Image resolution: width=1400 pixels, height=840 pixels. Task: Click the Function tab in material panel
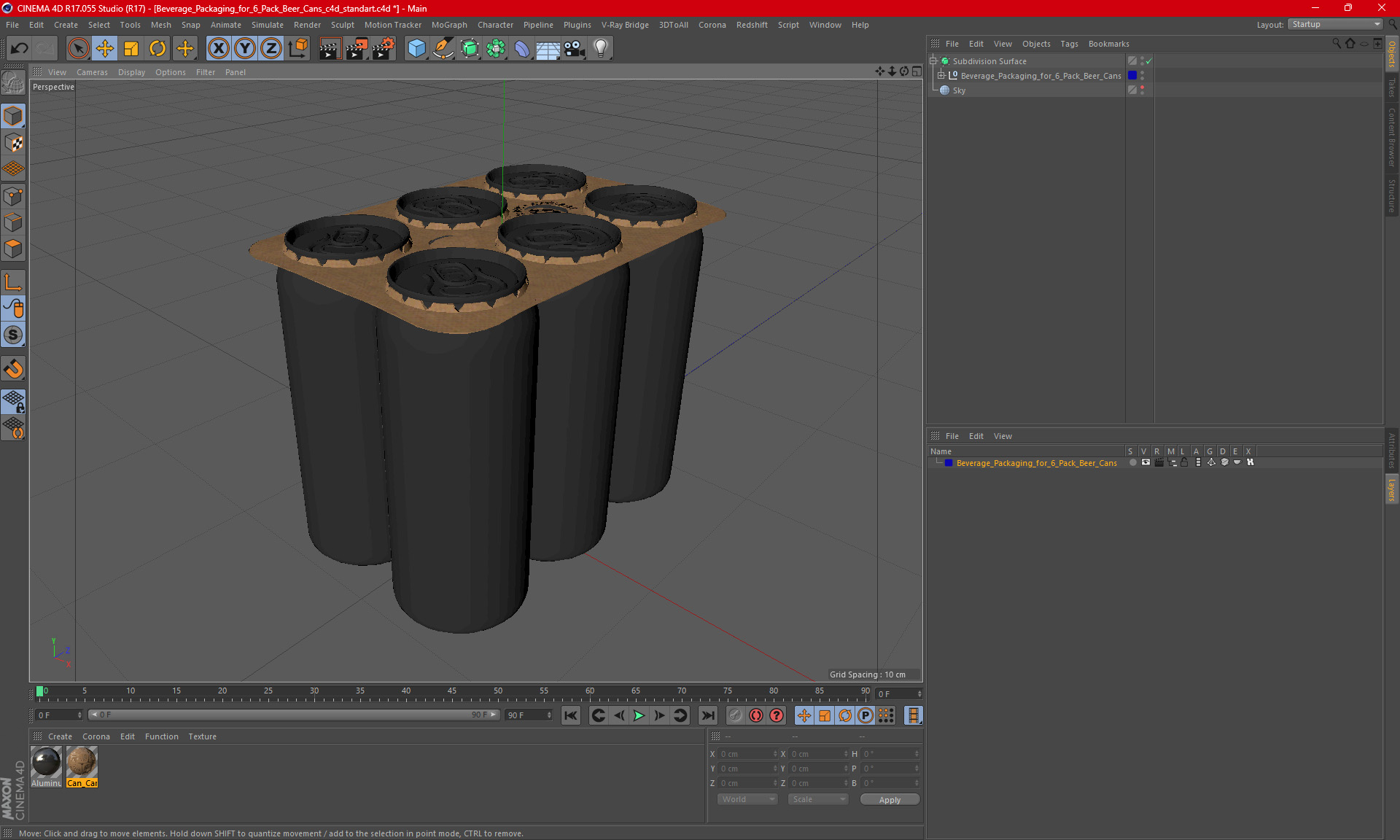161,736
